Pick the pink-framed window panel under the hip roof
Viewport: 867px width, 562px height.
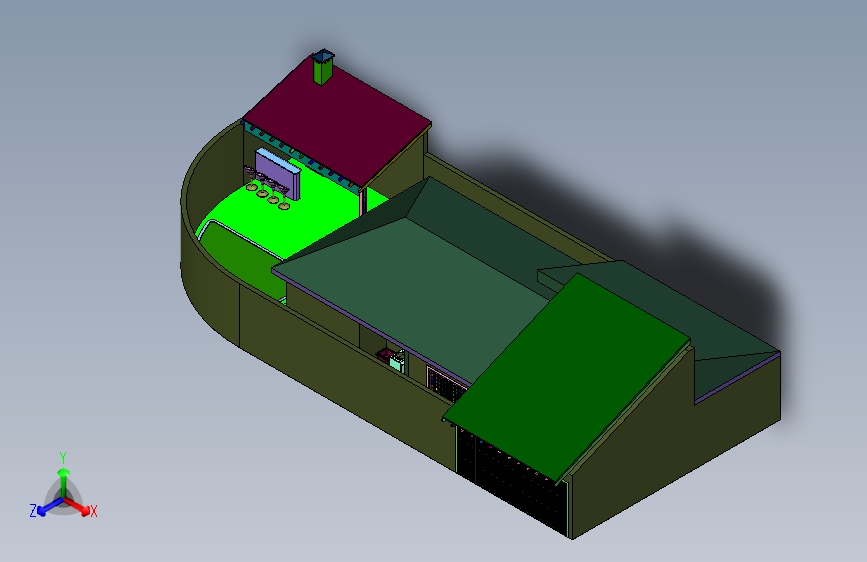tap(446, 384)
